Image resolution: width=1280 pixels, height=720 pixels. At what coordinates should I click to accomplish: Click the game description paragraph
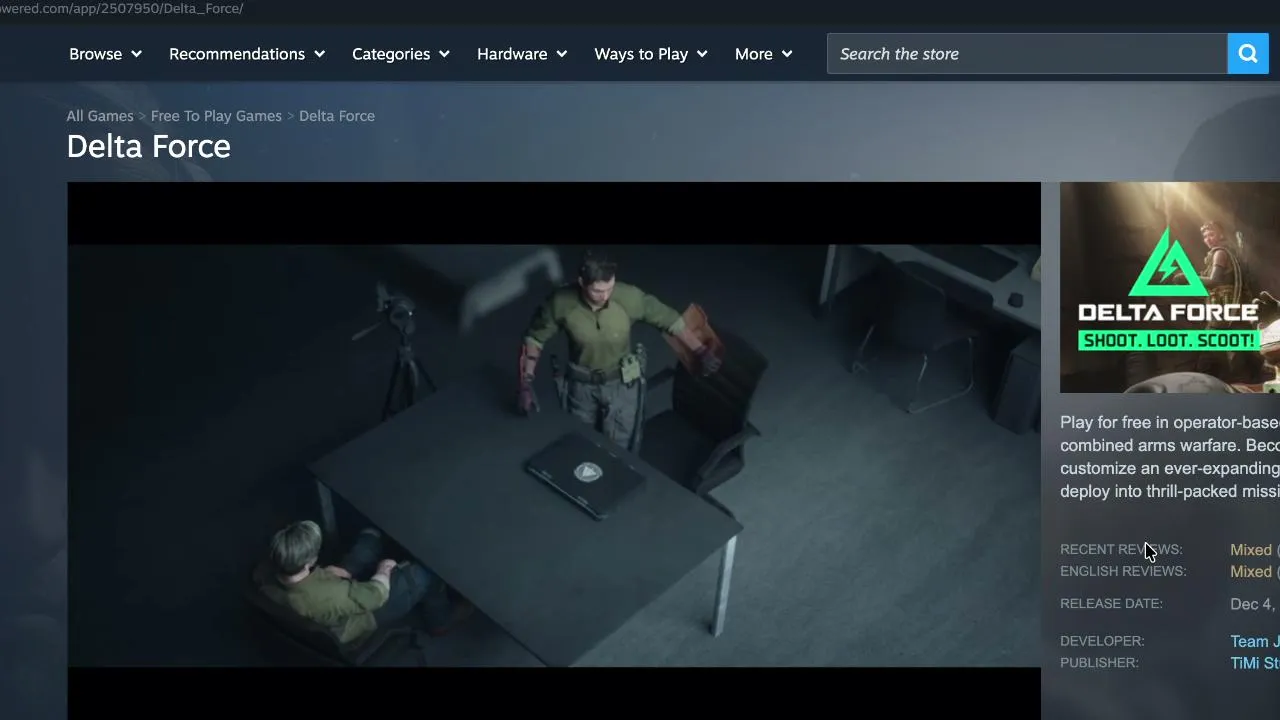[1170, 457]
